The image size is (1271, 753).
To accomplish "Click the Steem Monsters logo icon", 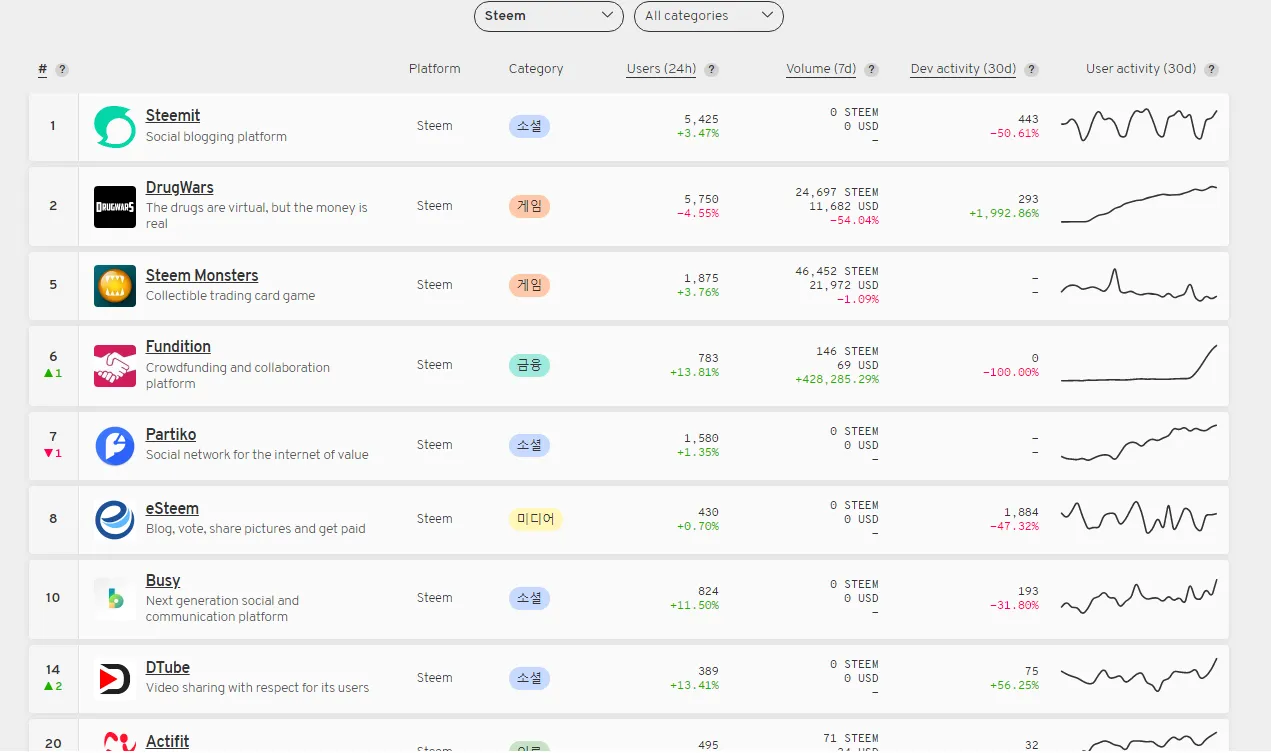I will coord(114,286).
